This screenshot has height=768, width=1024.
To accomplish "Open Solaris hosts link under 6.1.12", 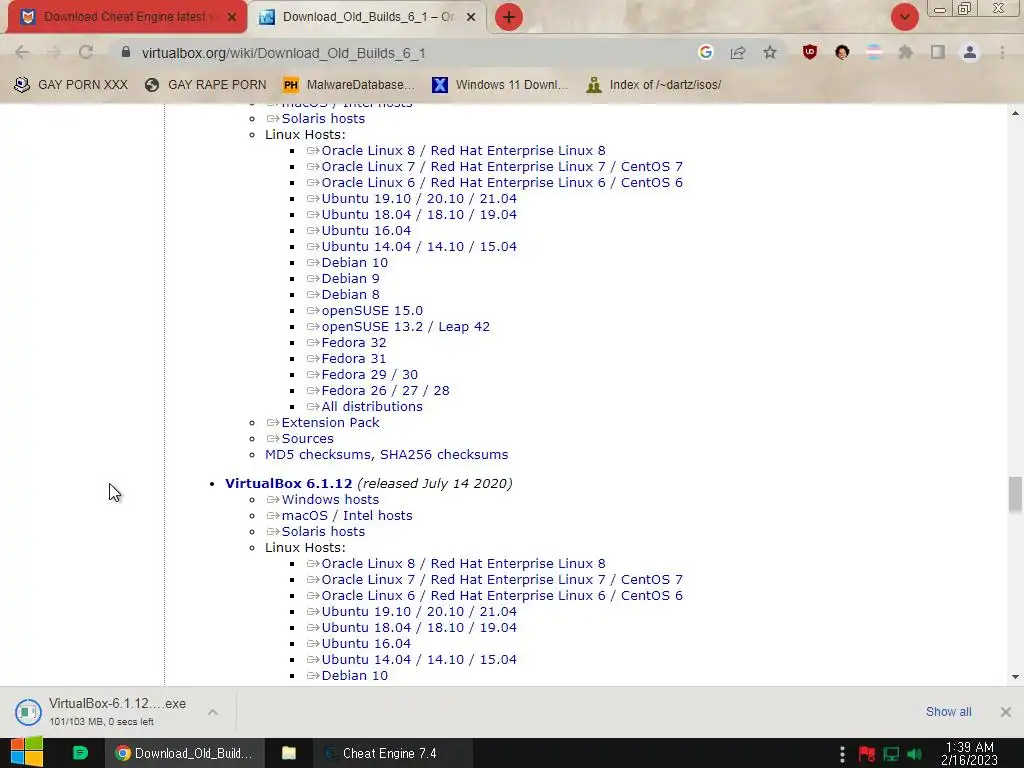I will tap(323, 532).
